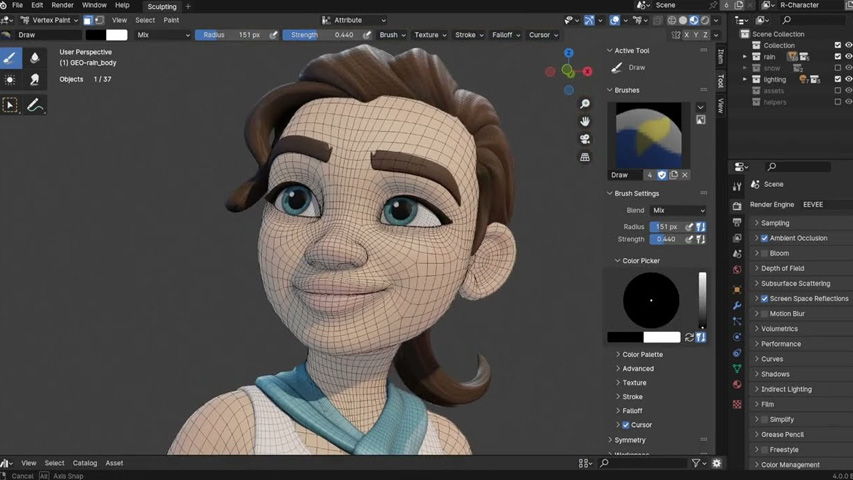The width and height of the screenshot is (853, 480).
Task: Select the Annotate tool
Action: (35, 104)
